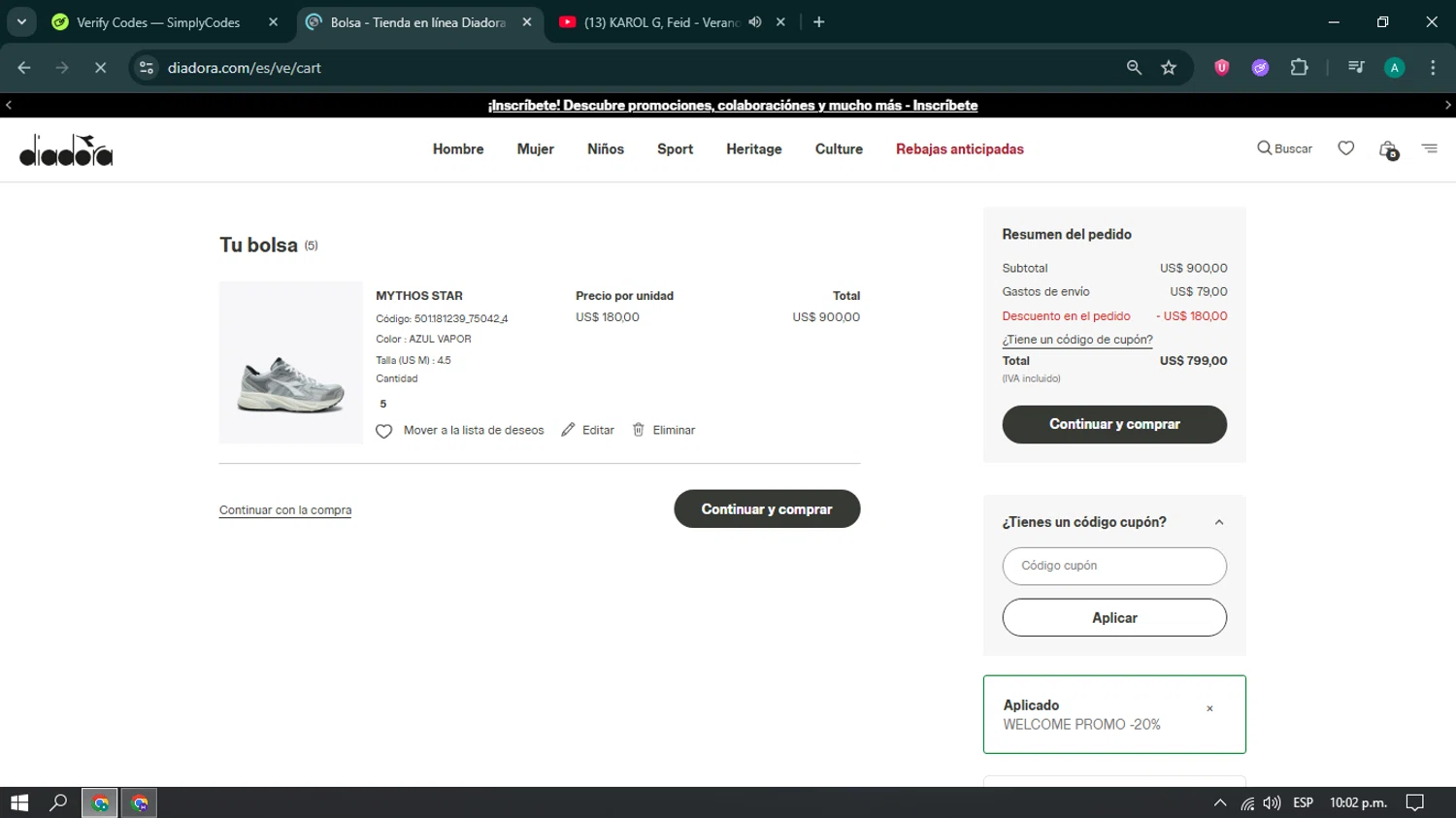The height and width of the screenshot is (818, 1456).
Task: Click Continuar y comprar in order summary
Action: coord(1114,424)
